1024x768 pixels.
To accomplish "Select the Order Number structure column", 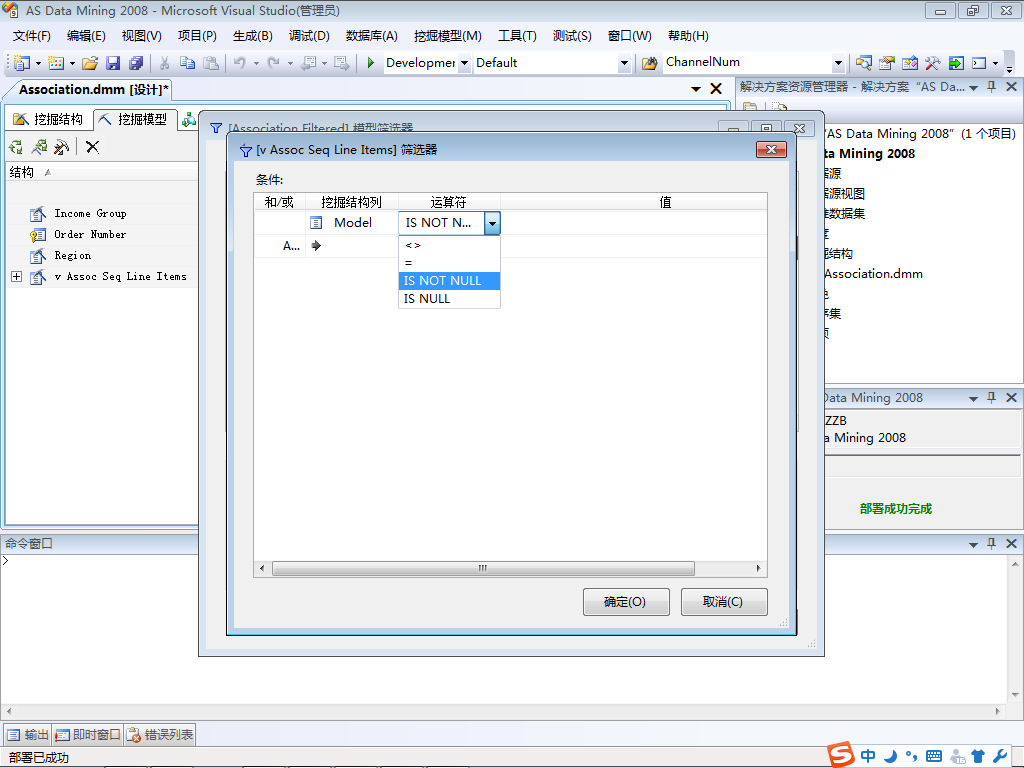I will coord(90,234).
